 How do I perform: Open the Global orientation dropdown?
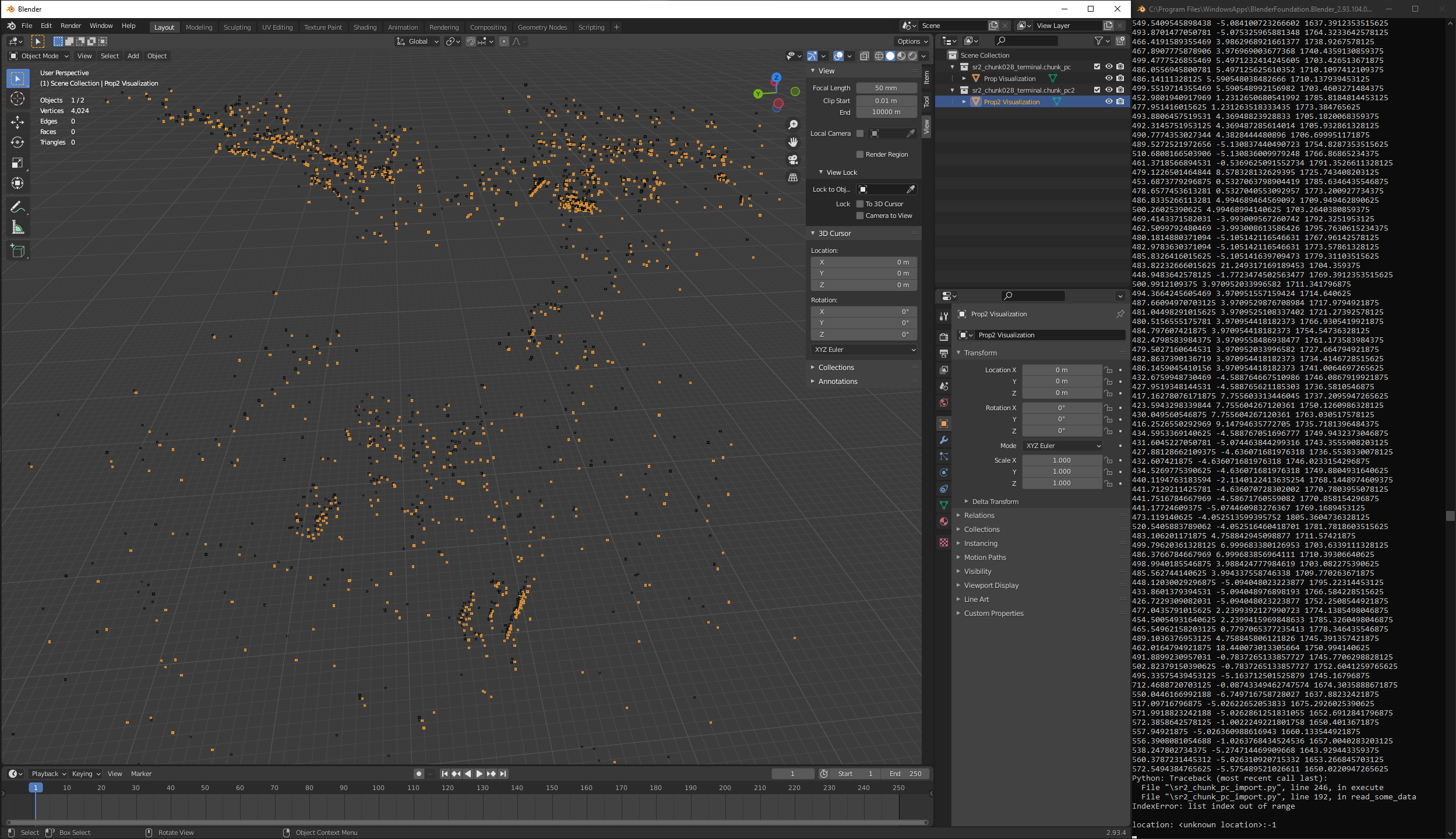(x=418, y=41)
